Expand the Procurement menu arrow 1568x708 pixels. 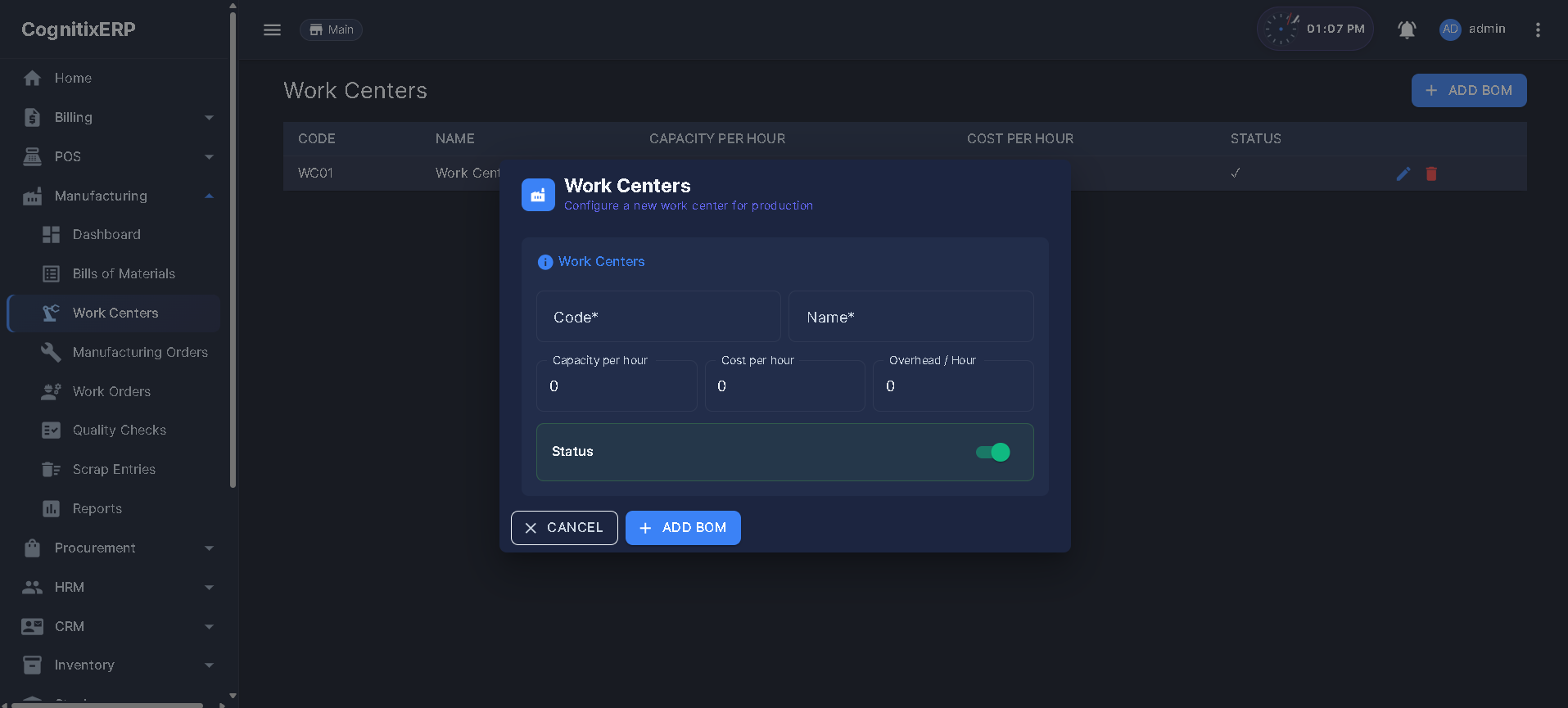[x=209, y=548]
